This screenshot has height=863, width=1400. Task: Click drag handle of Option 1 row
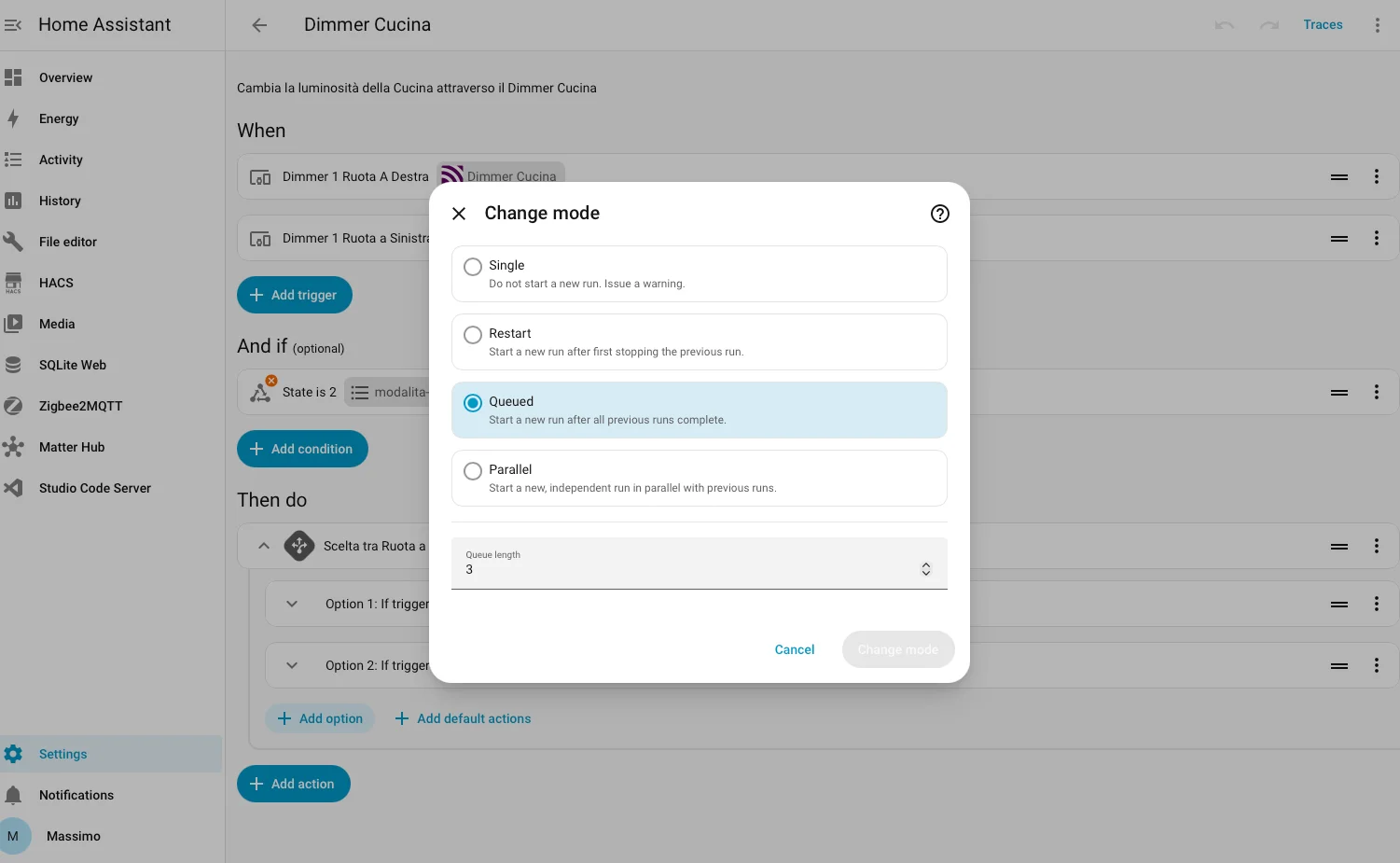pyautogui.click(x=1339, y=605)
